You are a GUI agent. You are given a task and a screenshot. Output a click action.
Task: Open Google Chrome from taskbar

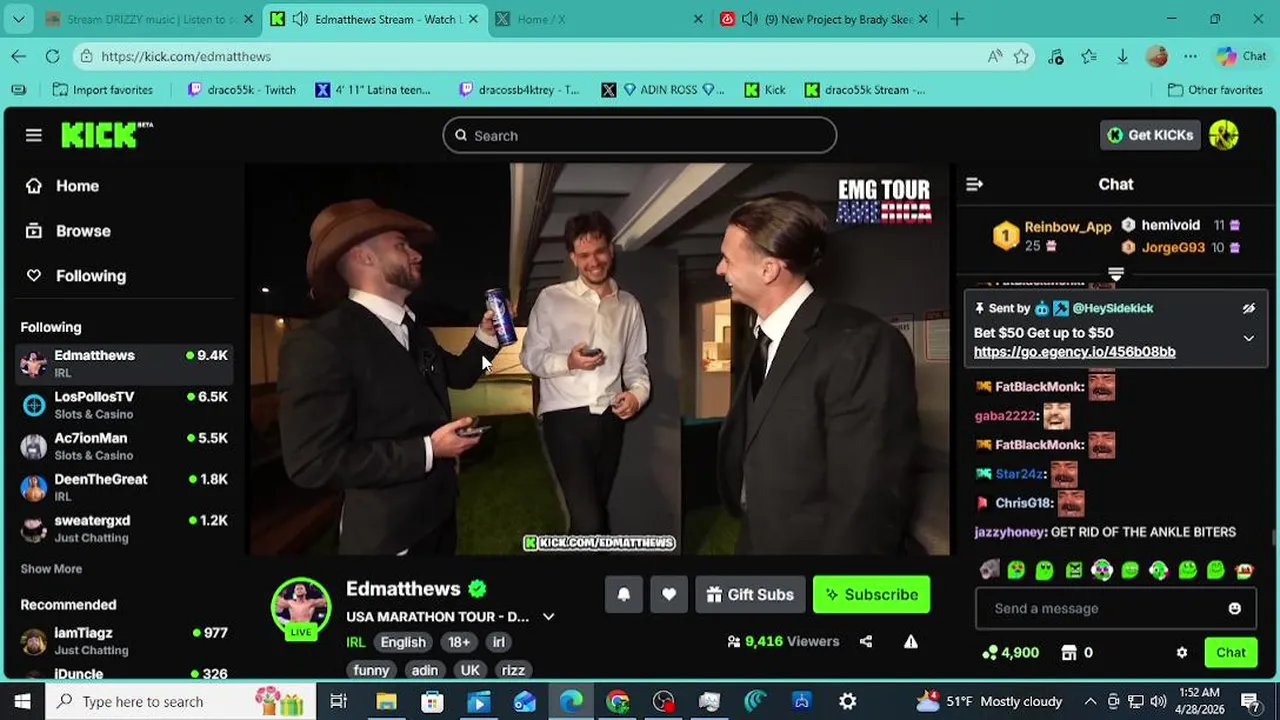pyautogui.click(x=617, y=701)
